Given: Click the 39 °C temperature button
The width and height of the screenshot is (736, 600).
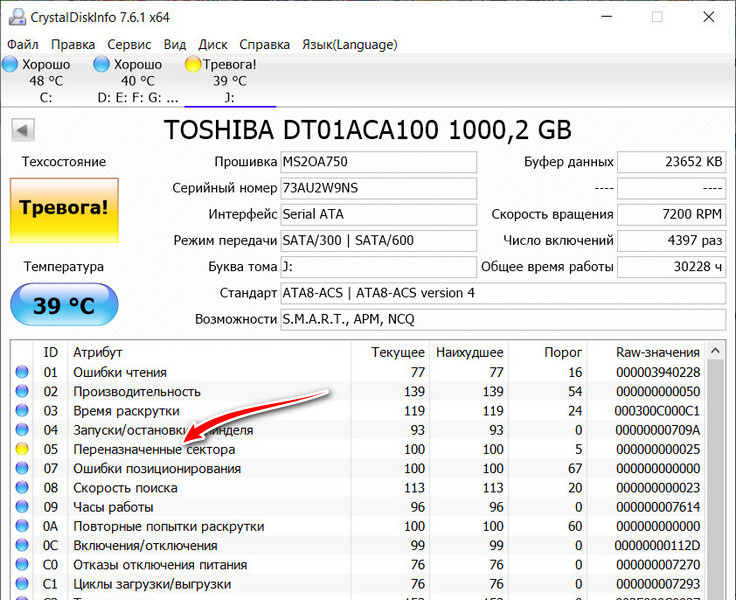Looking at the screenshot, I should tap(64, 305).
